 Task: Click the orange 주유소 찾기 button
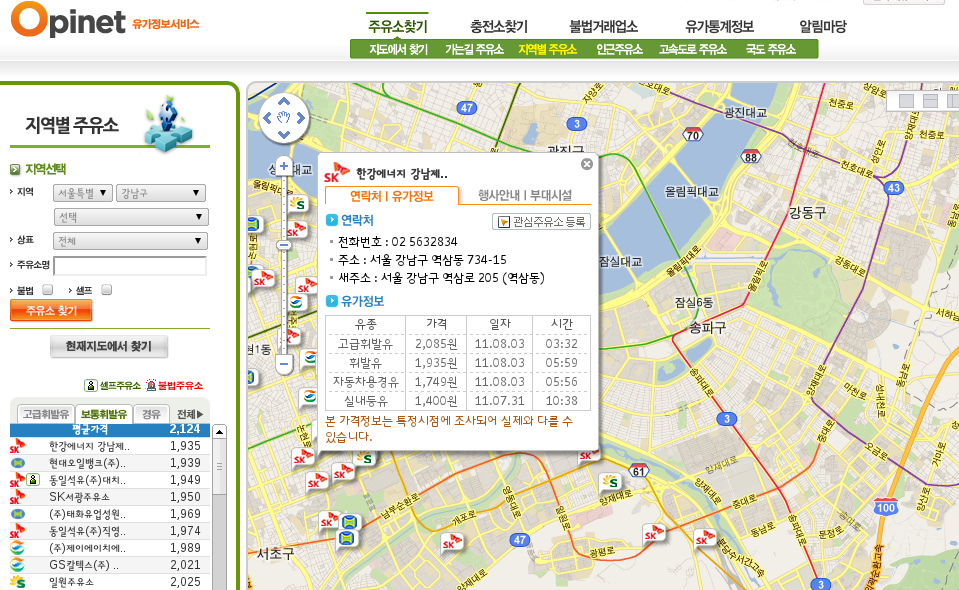pyautogui.click(x=51, y=311)
